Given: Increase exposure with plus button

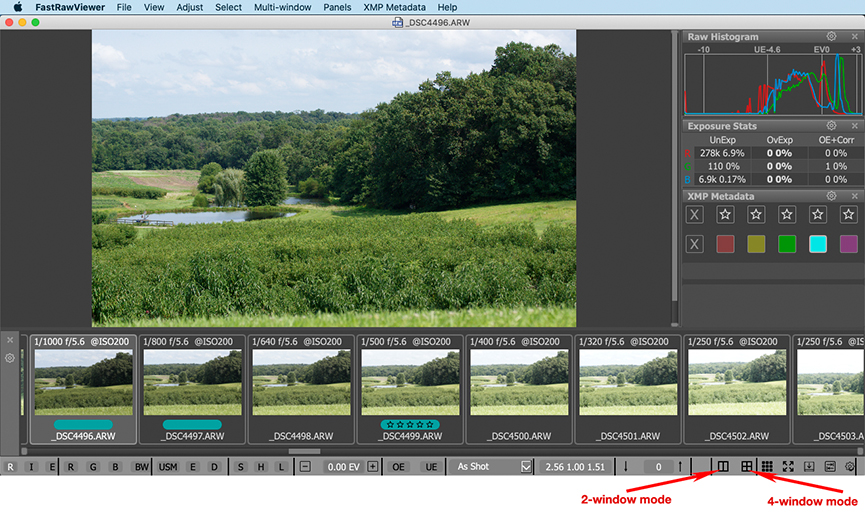Looking at the screenshot, I should coord(373,467).
